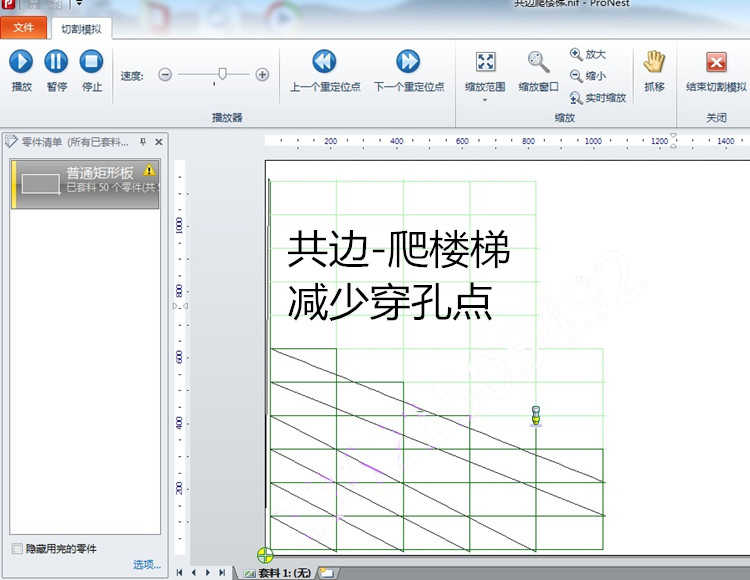Activate Zoom Window tool (缩放窗口)
This screenshot has height=580, width=750.
pyautogui.click(x=539, y=70)
